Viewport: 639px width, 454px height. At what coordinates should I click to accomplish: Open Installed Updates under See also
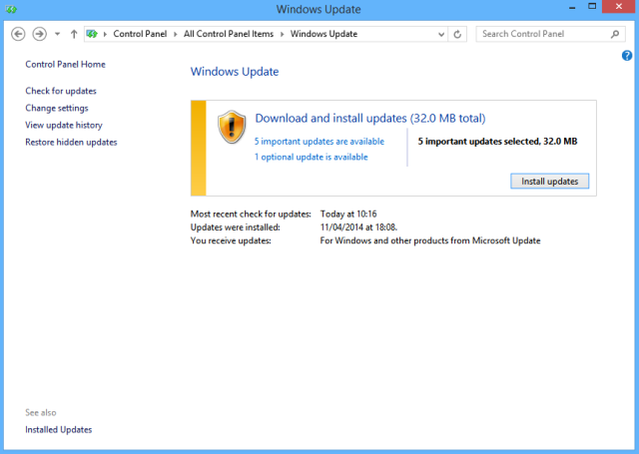59,430
